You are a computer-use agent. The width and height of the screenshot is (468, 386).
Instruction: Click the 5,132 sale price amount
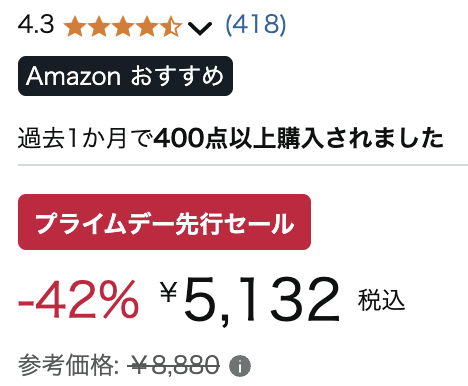[262, 300]
